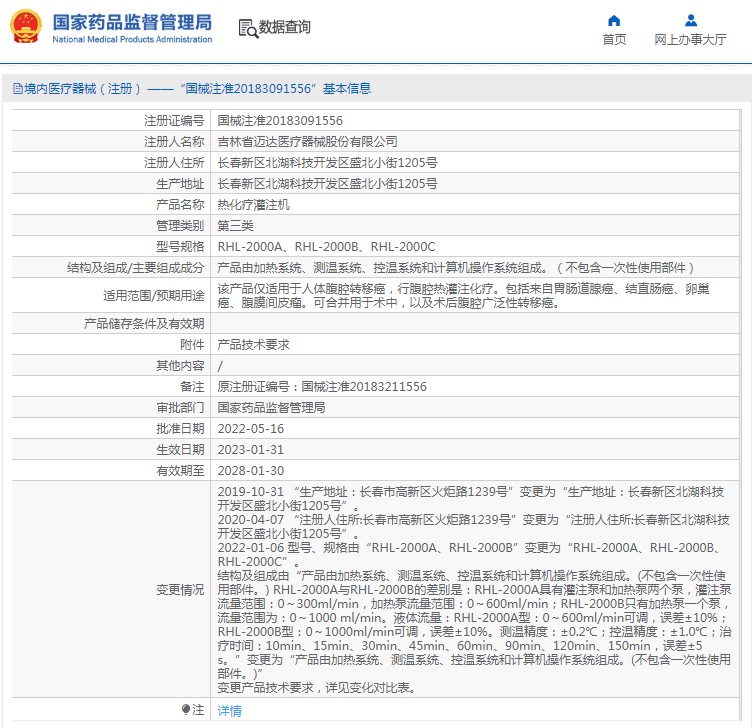Click the 审批部门 label
This screenshot has width=752, height=728.
click(x=180, y=408)
